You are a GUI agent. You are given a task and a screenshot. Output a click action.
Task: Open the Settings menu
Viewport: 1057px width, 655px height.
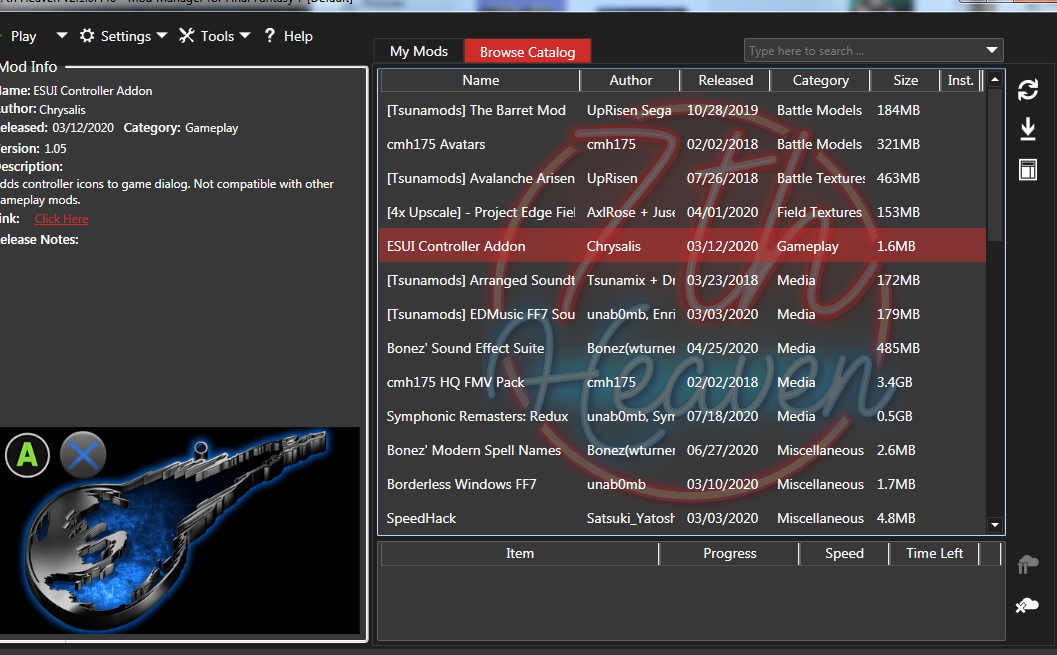[x=123, y=36]
